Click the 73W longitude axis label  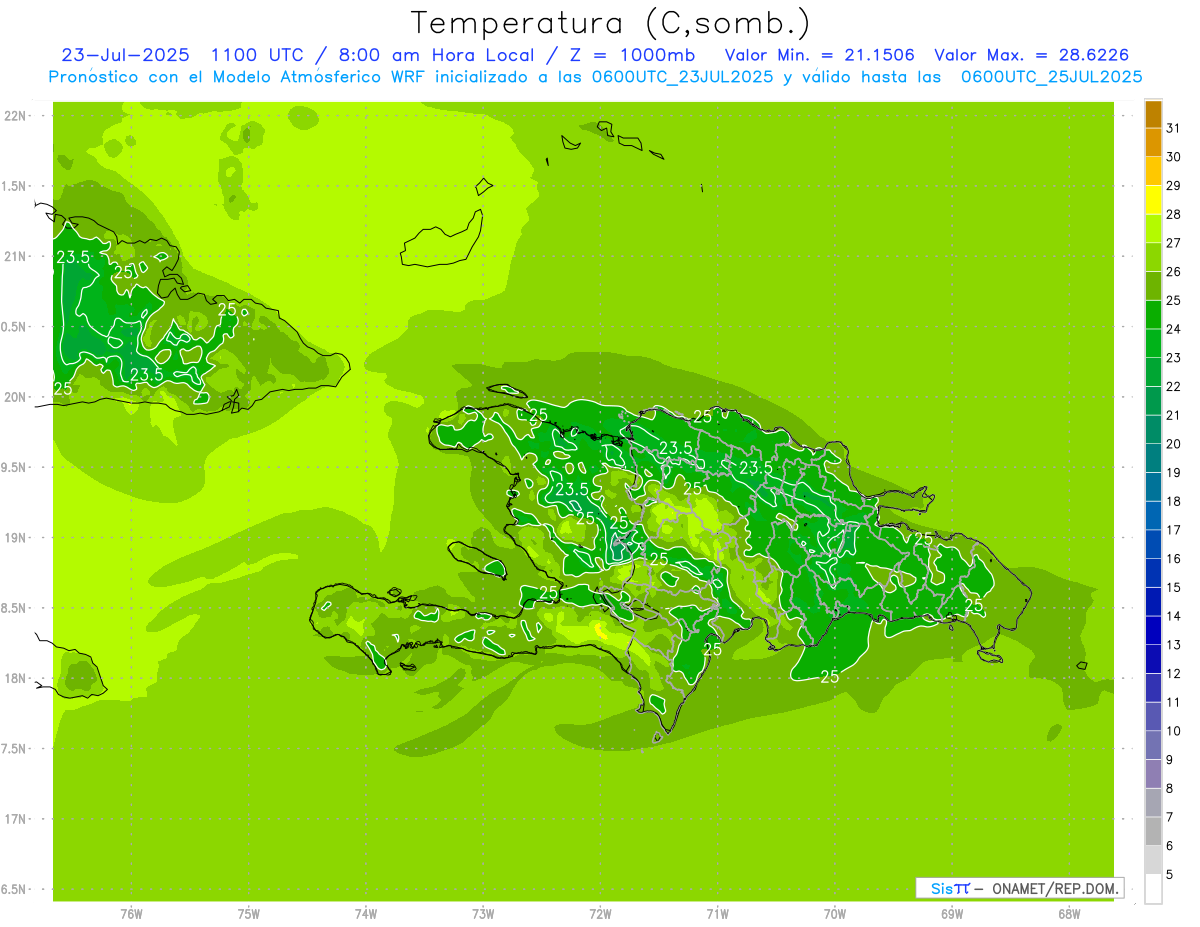[x=483, y=913]
